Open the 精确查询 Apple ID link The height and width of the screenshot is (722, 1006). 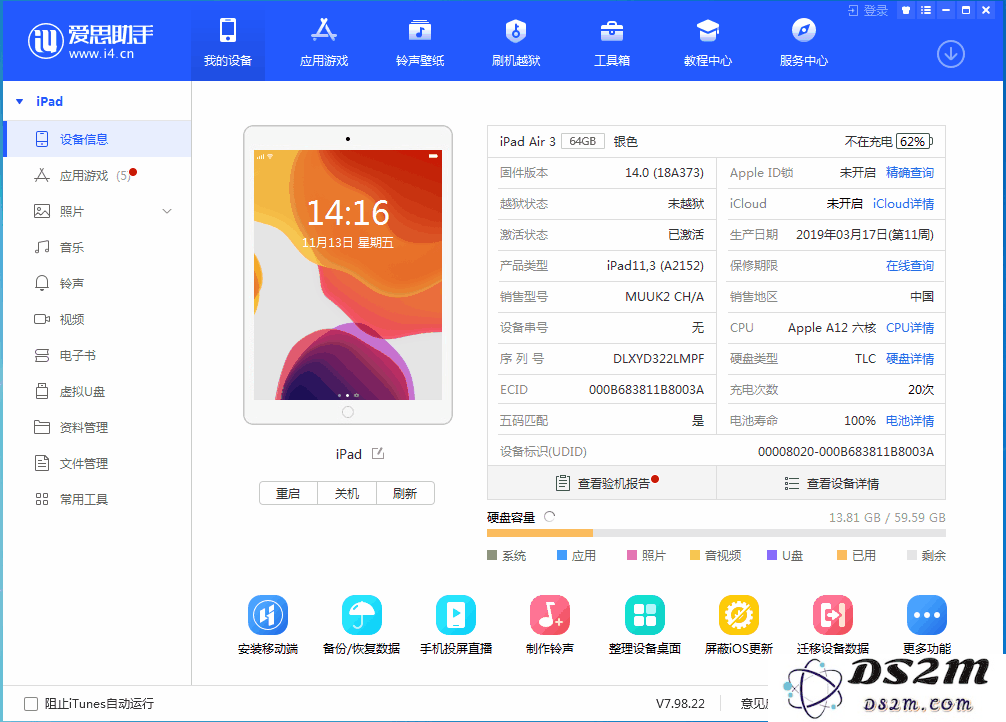[910, 173]
